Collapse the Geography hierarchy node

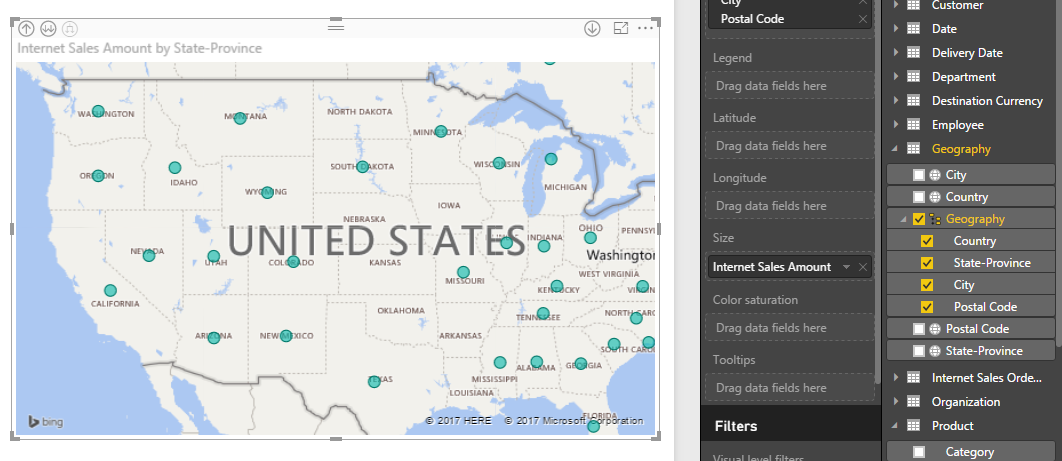[x=904, y=219]
